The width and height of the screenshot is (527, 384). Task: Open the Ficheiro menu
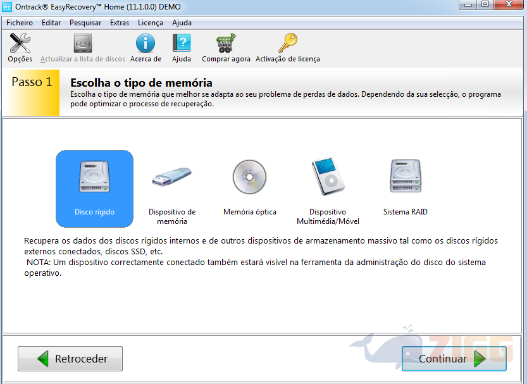[x=19, y=23]
